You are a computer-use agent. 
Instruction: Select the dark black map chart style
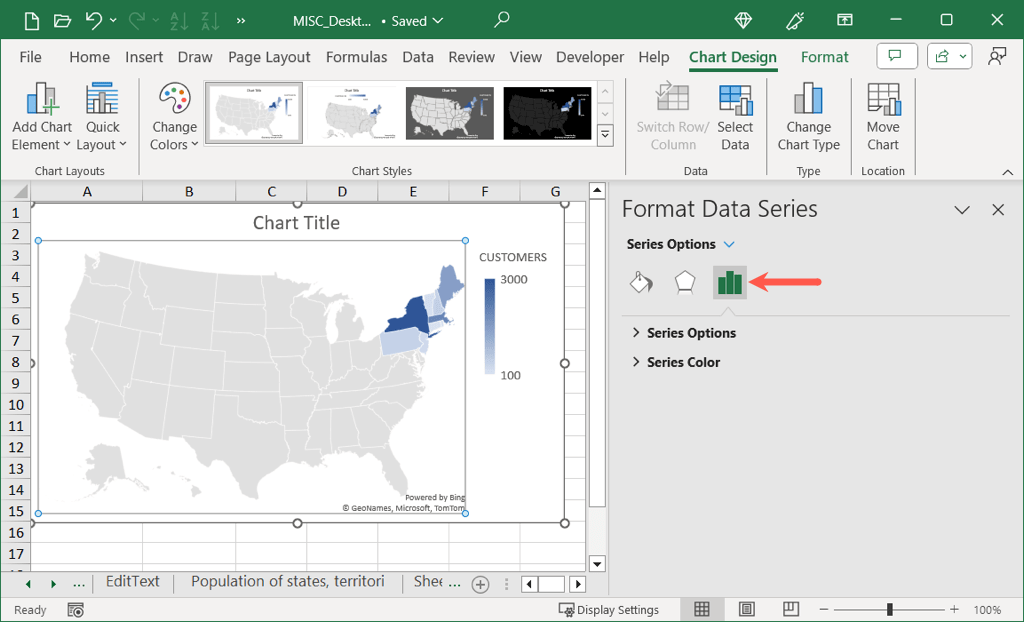coord(547,113)
